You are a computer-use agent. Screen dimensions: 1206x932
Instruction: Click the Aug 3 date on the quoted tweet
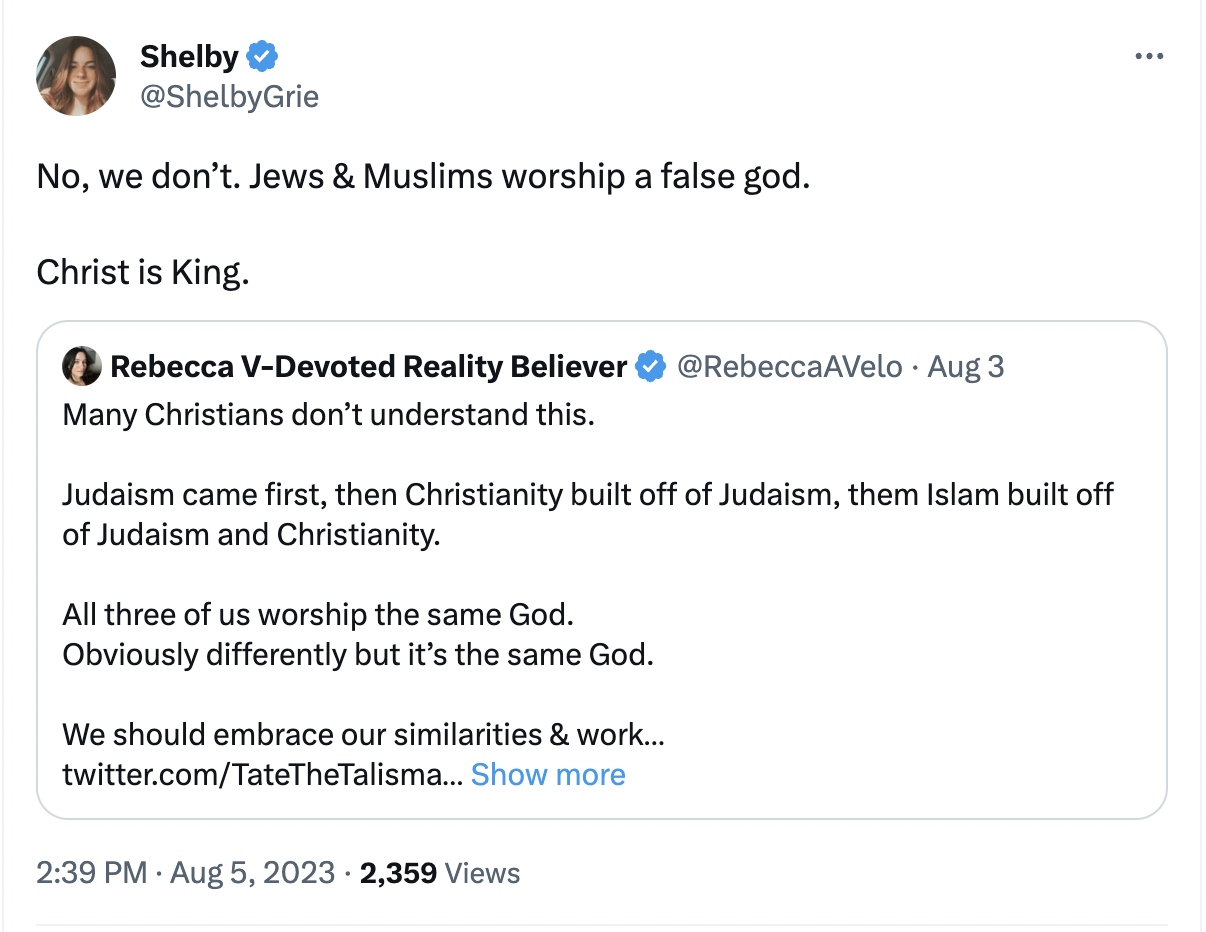[x=966, y=366]
